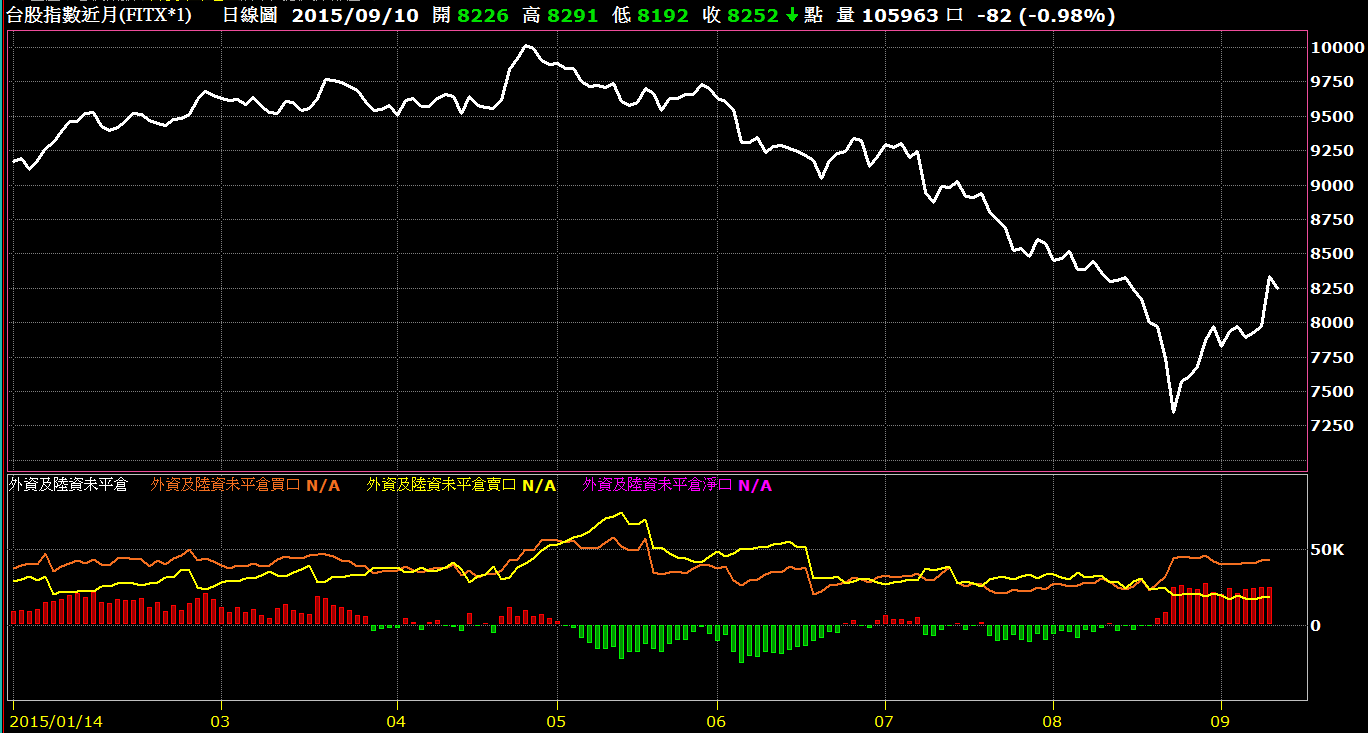Click the 日線圖 chart period label
1368x733 pixels.
tap(249, 16)
